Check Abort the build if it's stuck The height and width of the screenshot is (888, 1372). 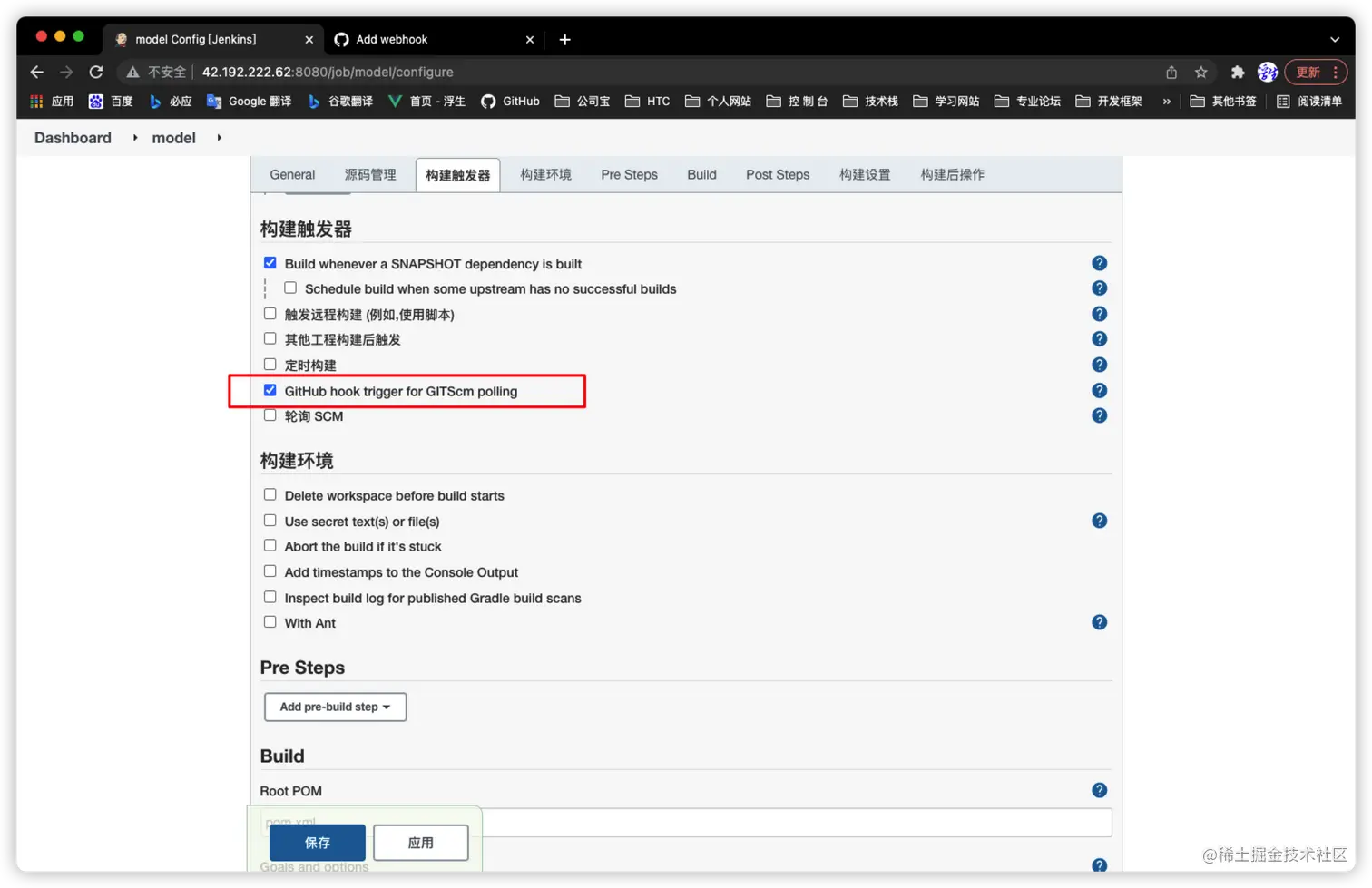tap(269, 545)
